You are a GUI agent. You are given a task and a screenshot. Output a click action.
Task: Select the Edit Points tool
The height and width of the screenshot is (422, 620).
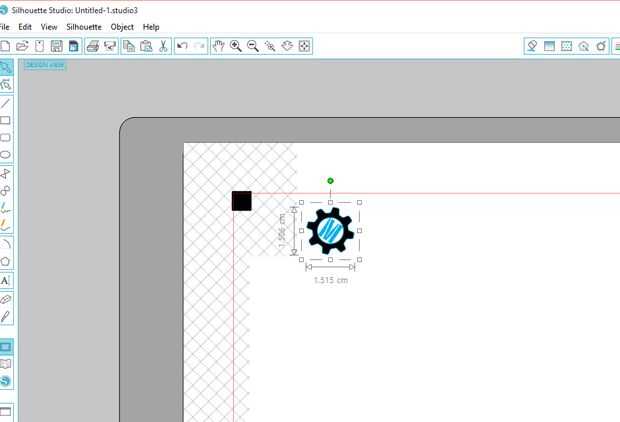coord(6,85)
